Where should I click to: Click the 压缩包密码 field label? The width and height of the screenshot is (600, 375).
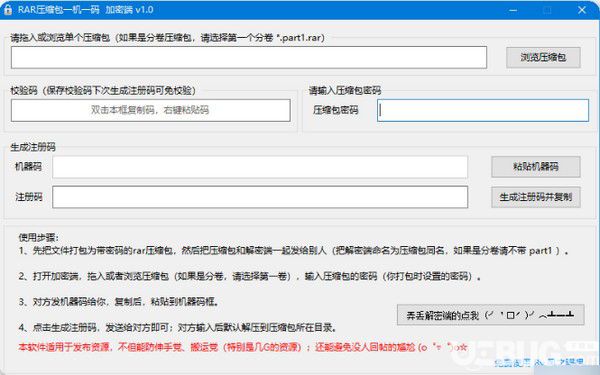(336, 110)
